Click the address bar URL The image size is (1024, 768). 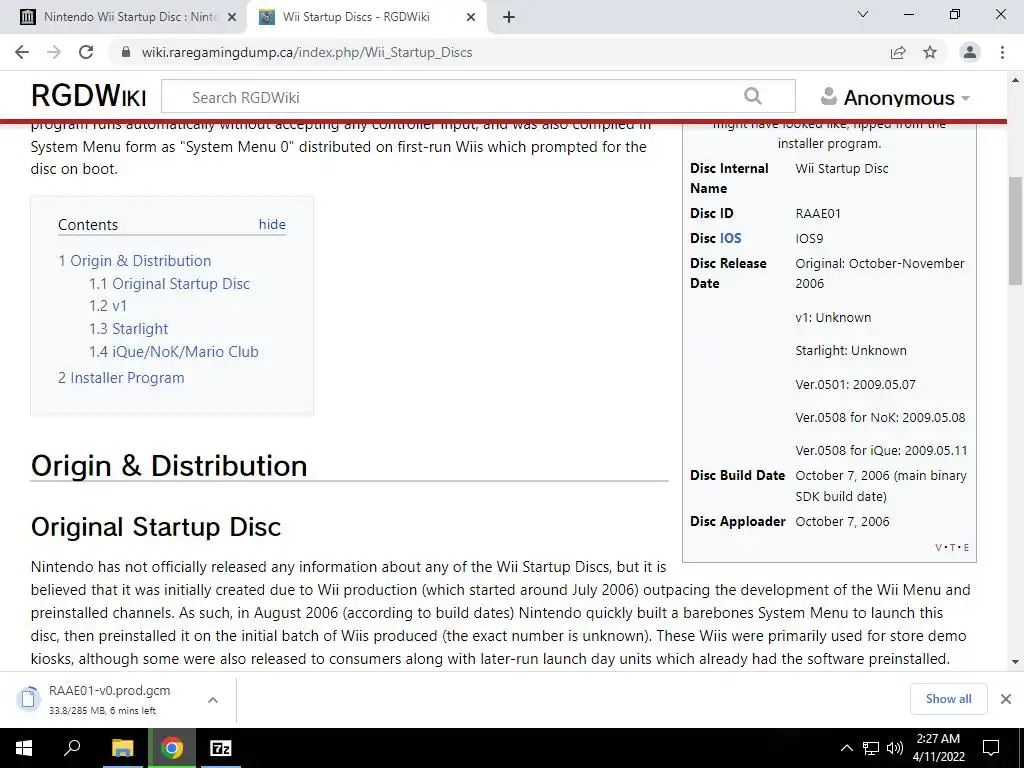click(x=307, y=52)
